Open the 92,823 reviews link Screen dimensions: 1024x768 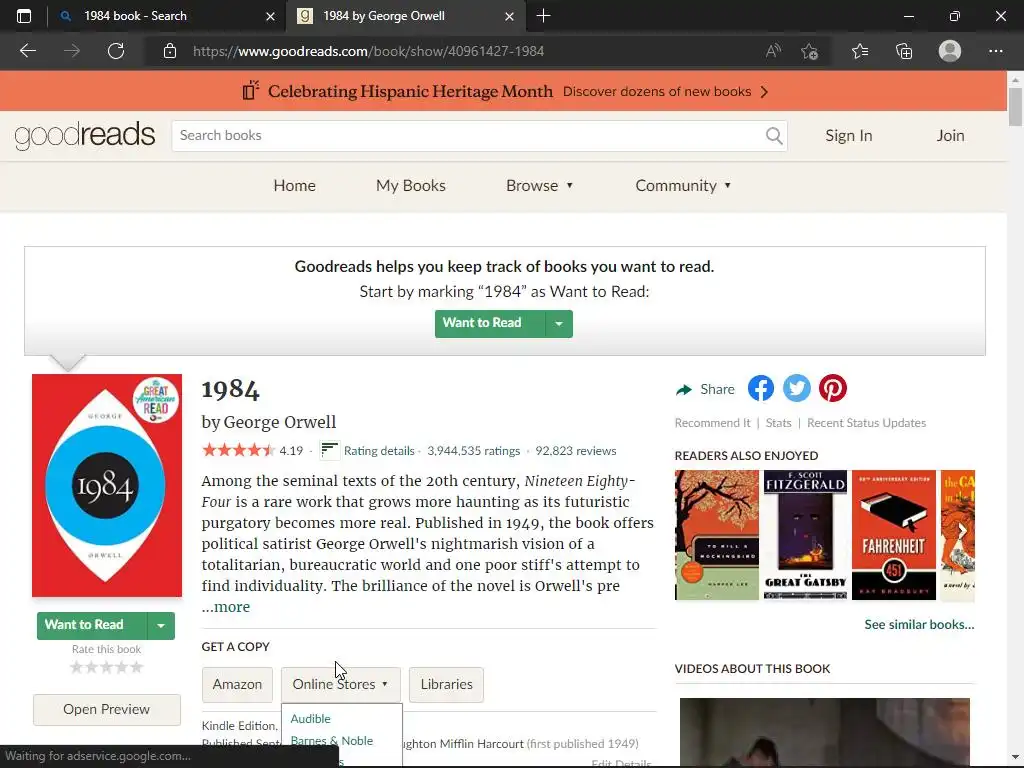point(576,451)
